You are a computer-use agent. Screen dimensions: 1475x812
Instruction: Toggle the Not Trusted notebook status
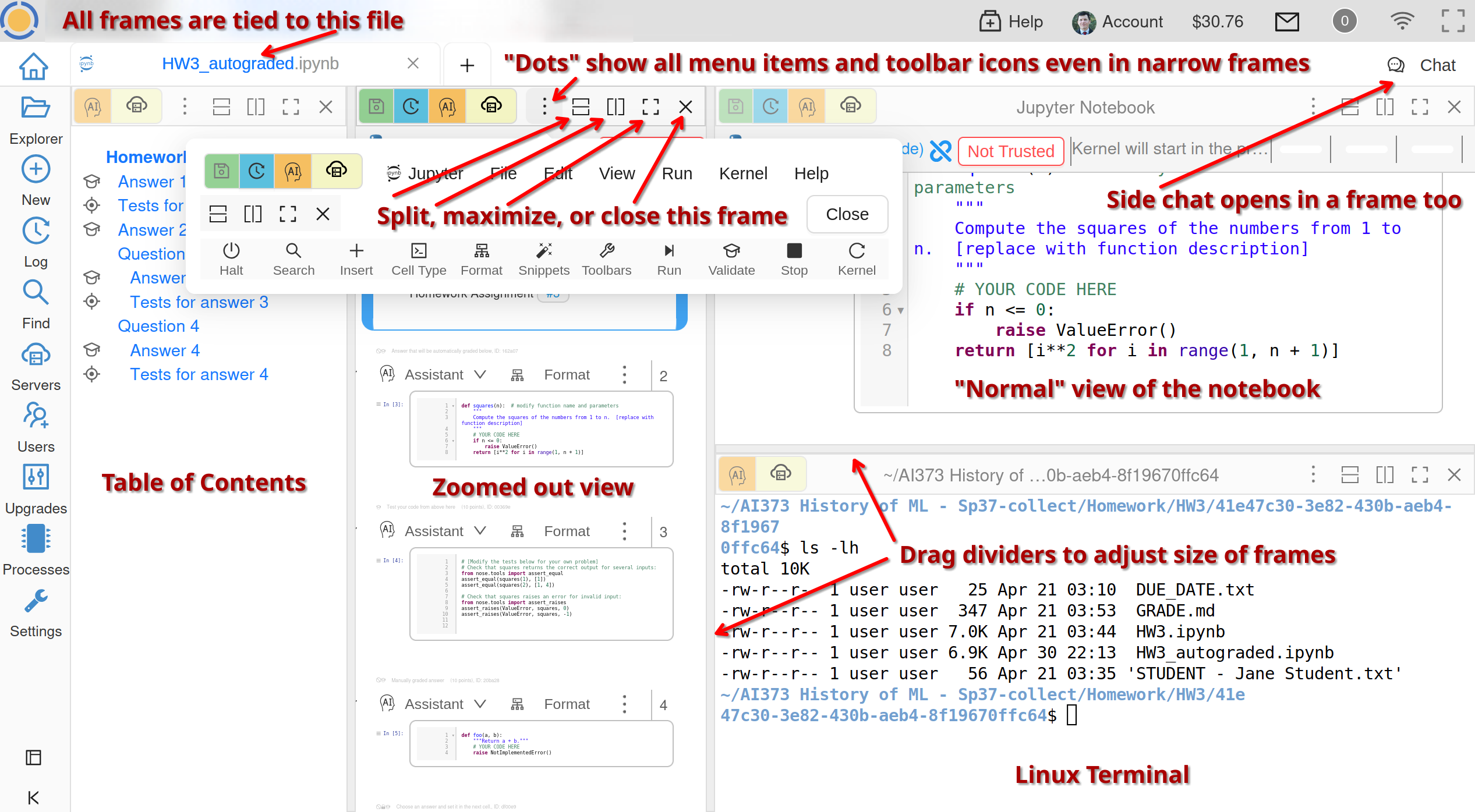1010,151
